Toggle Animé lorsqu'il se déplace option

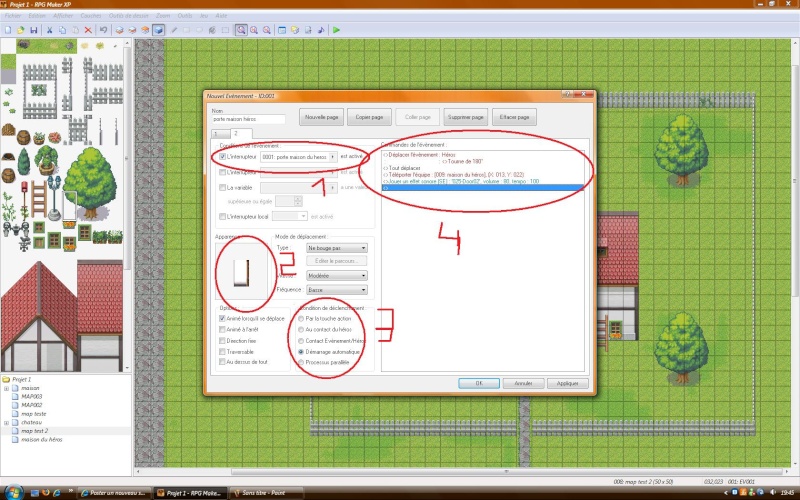[222, 318]
